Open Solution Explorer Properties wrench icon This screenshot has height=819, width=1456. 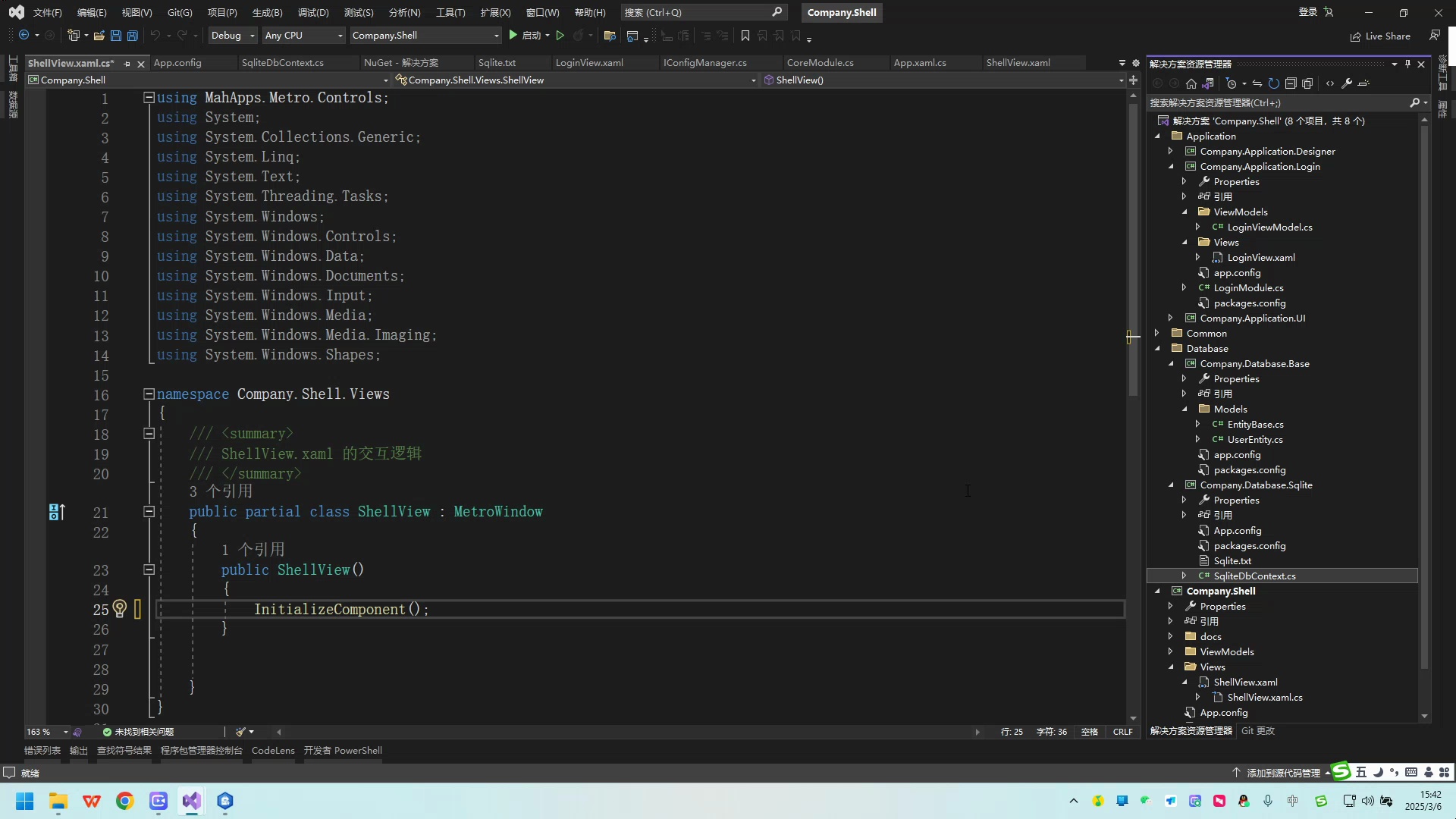tap(1347, 84)
